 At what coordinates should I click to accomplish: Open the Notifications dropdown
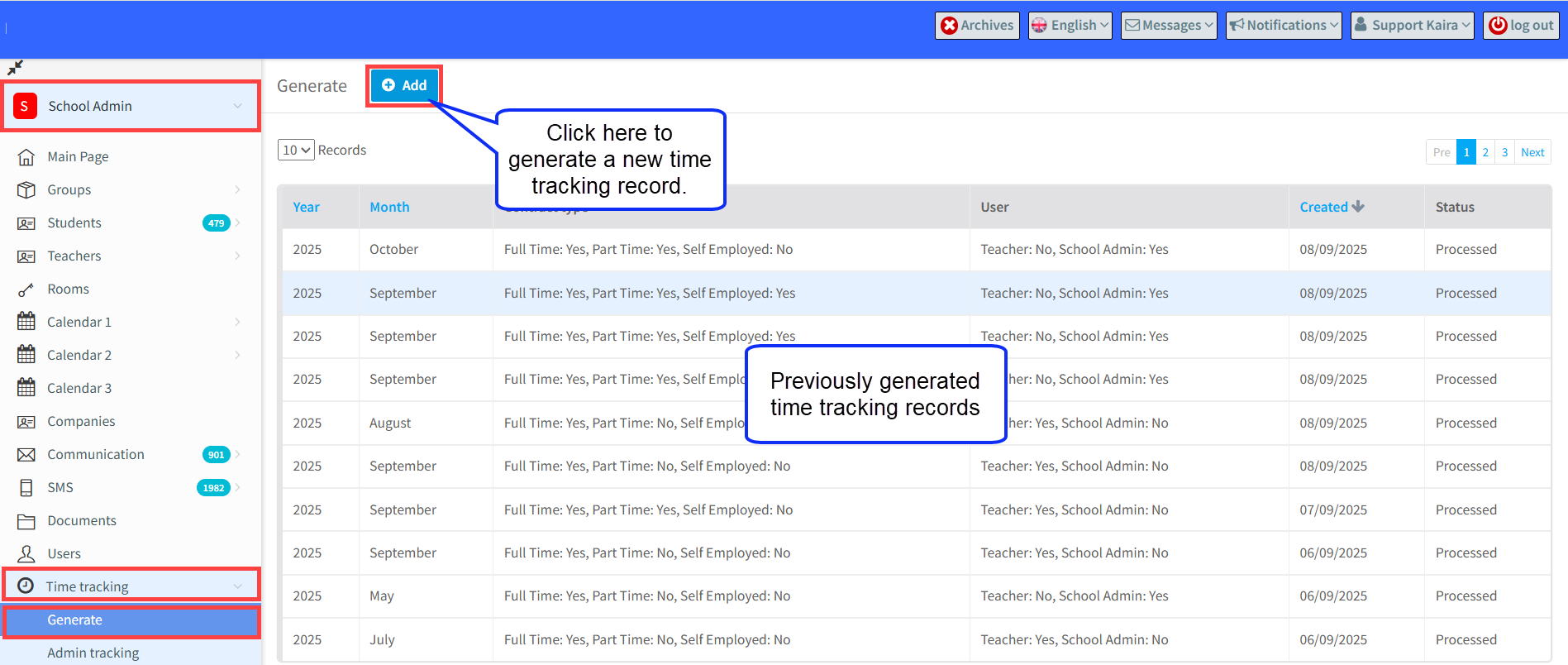1283,26
